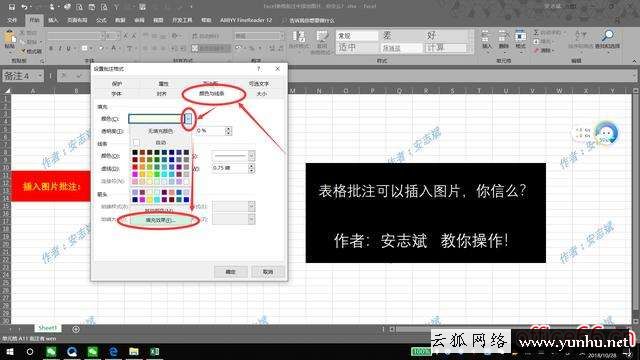Apply the cell fill color bucket
Image resolution: width=640 pixels, height=360 pixels.
point(101,48)
